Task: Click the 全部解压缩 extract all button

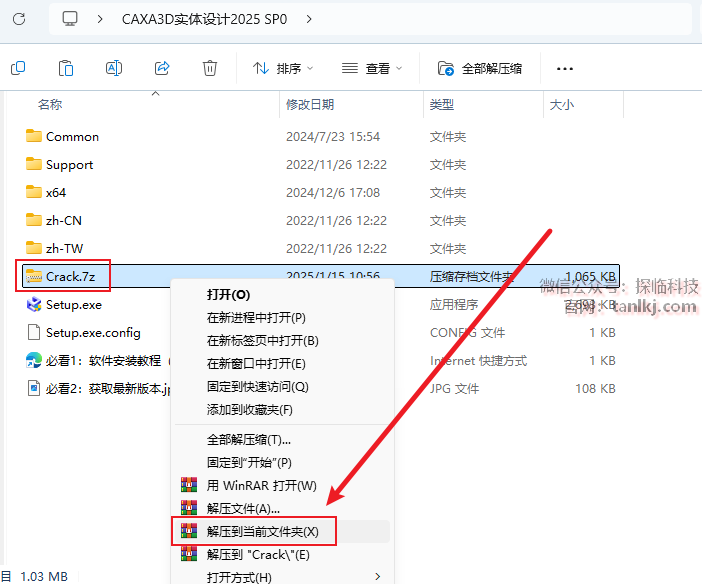Action: click(479, 69)
